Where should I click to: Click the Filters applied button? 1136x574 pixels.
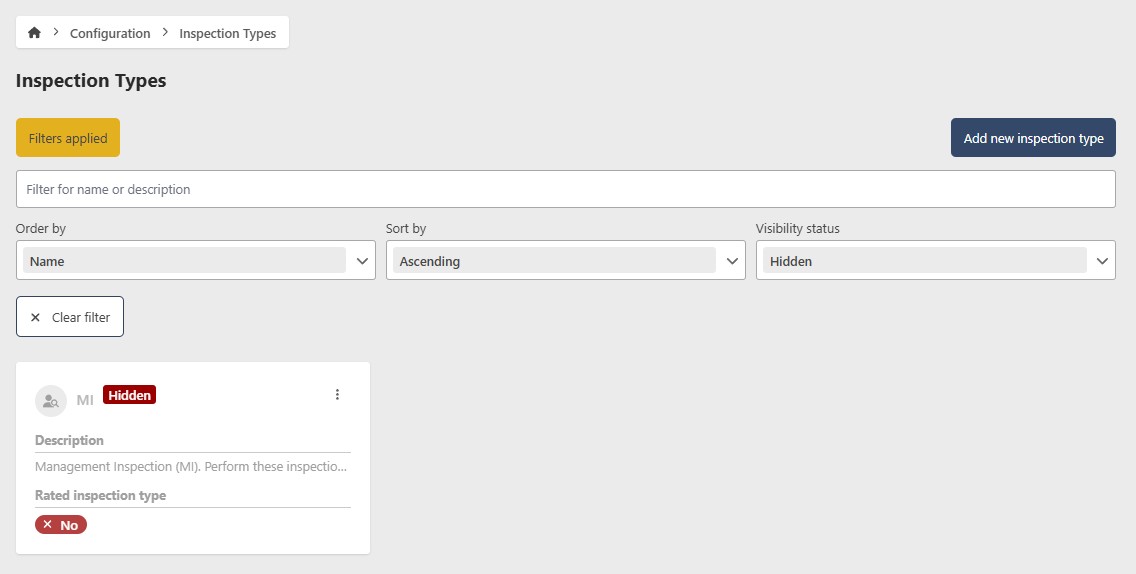coord(68,138)
